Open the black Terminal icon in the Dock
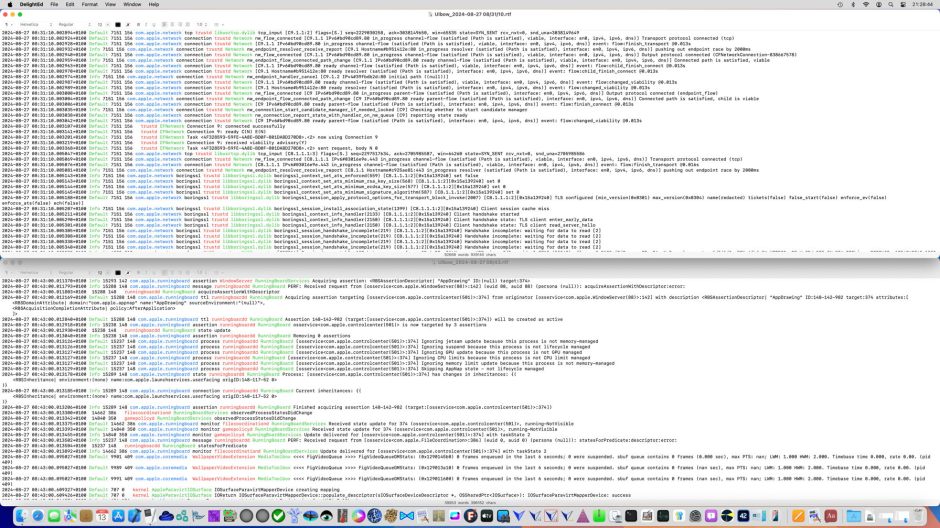 [x=631, y=516]
